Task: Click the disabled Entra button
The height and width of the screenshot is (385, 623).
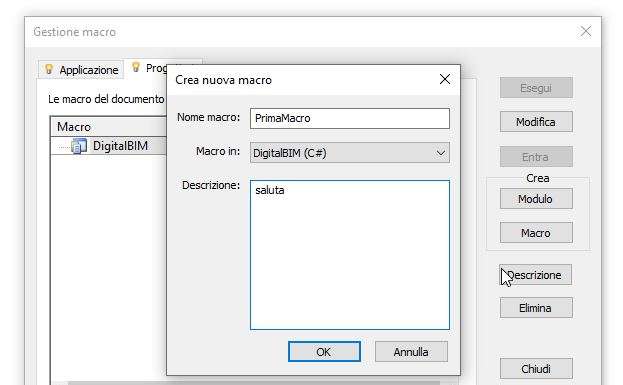Action: tap(536, 157)
